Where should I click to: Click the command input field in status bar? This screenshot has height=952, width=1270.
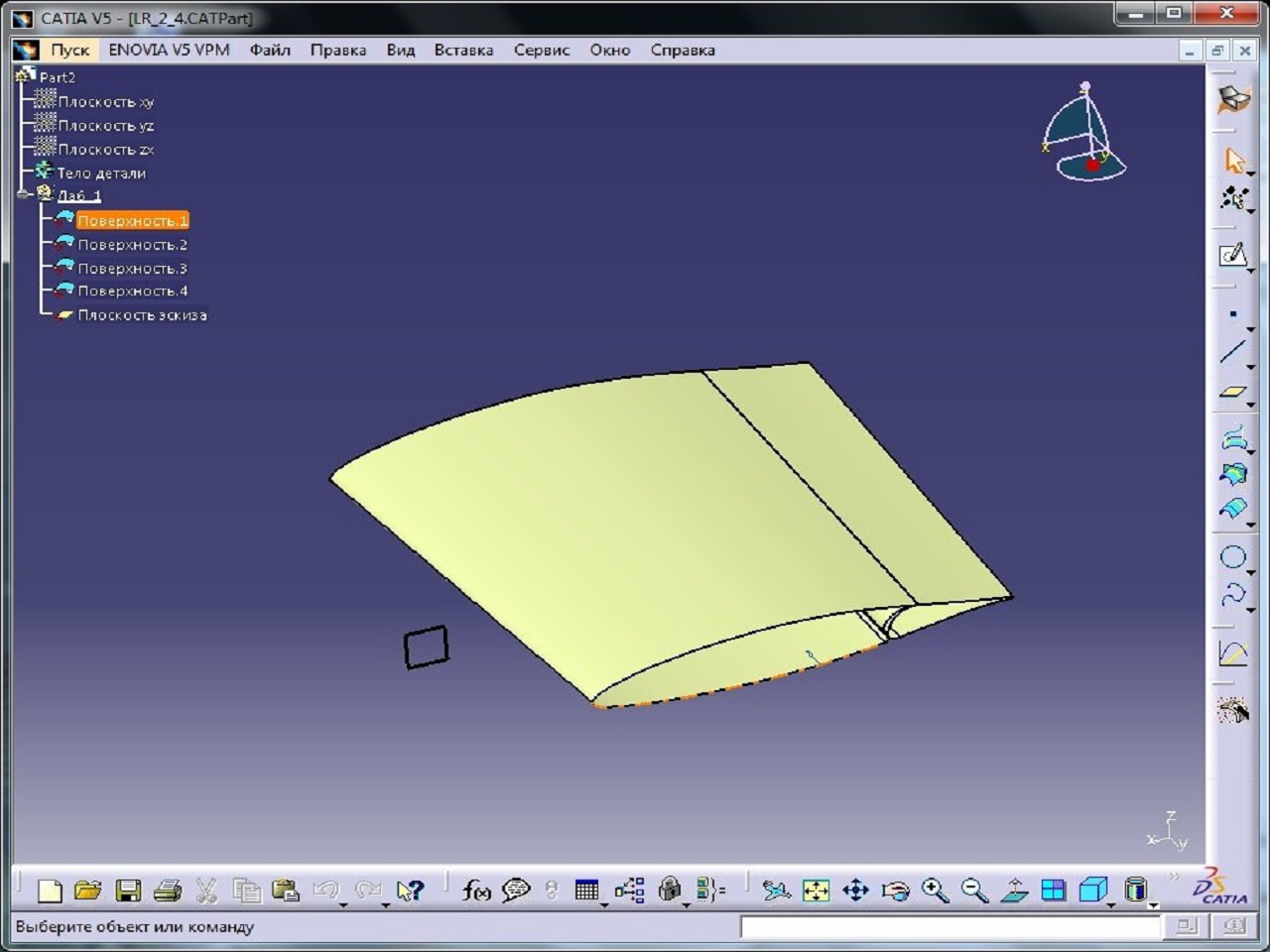(x=950, y=926)
